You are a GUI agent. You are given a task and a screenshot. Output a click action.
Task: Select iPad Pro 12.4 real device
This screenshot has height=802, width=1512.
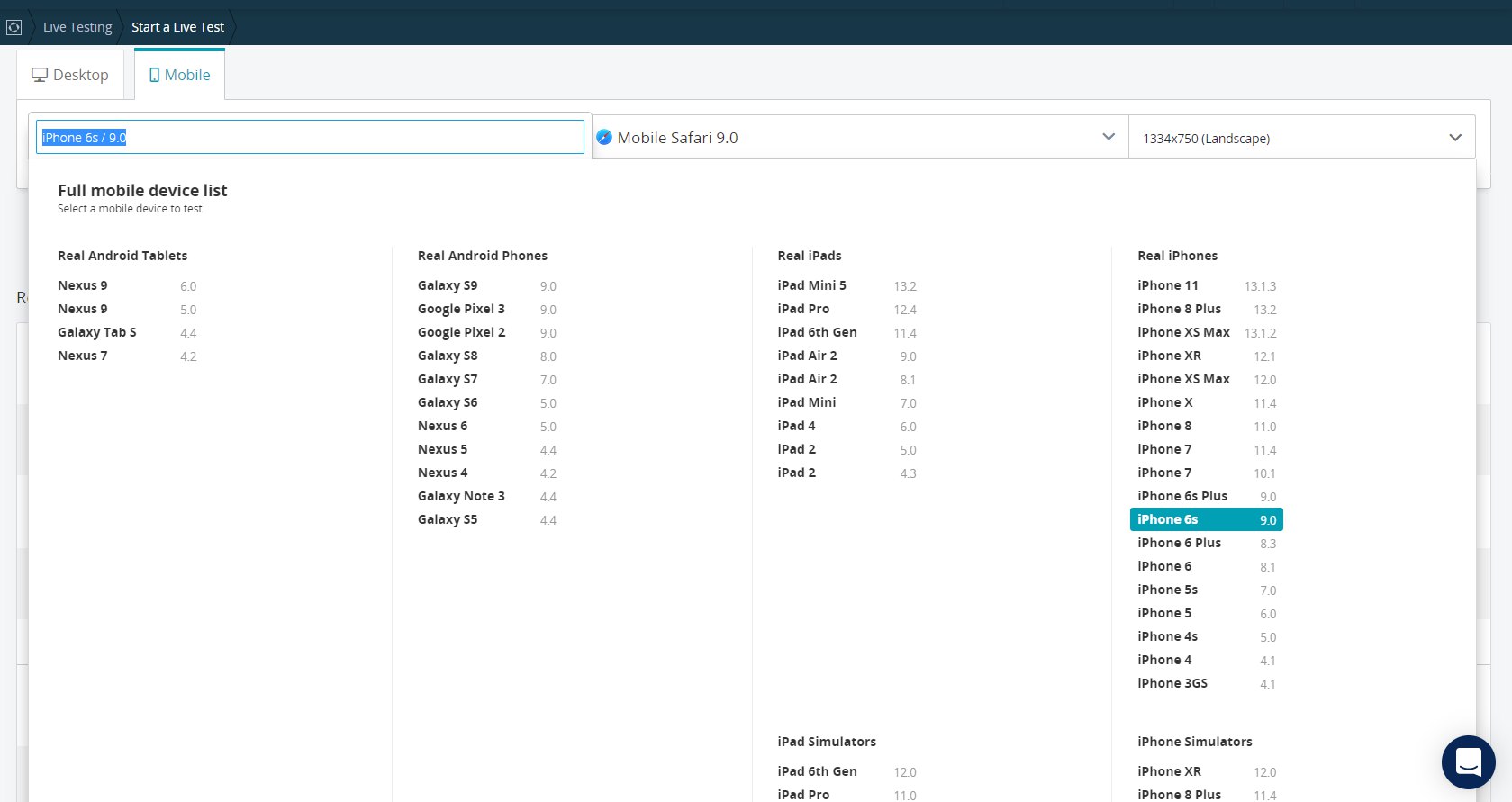[847, 309]
